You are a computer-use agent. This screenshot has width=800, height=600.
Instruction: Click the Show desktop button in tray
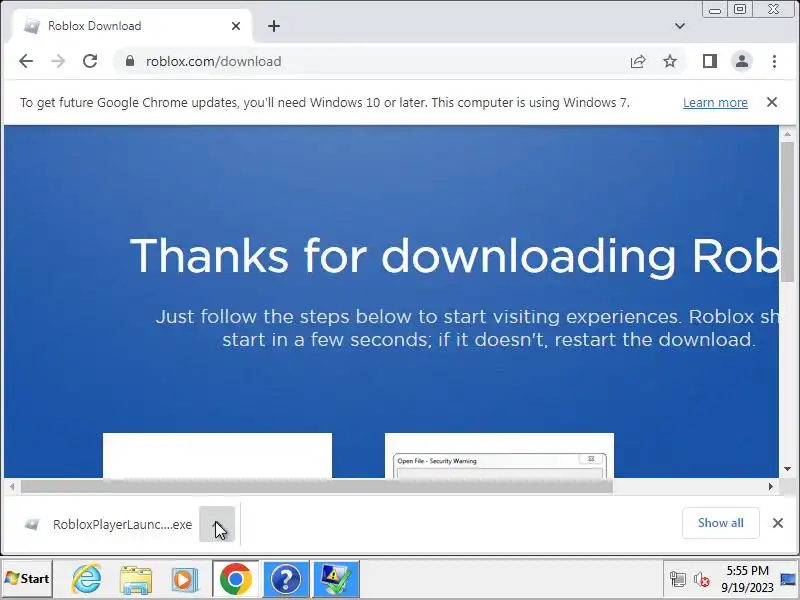tap(788, 579)
